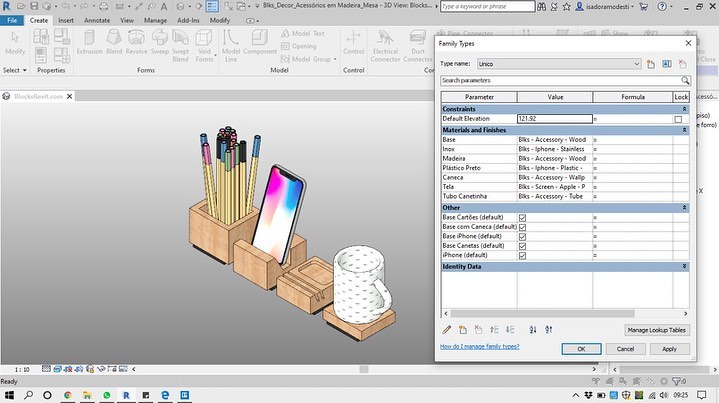Click the view scale 1 : 10
719x403 pixels.
[x=22, y=369]
